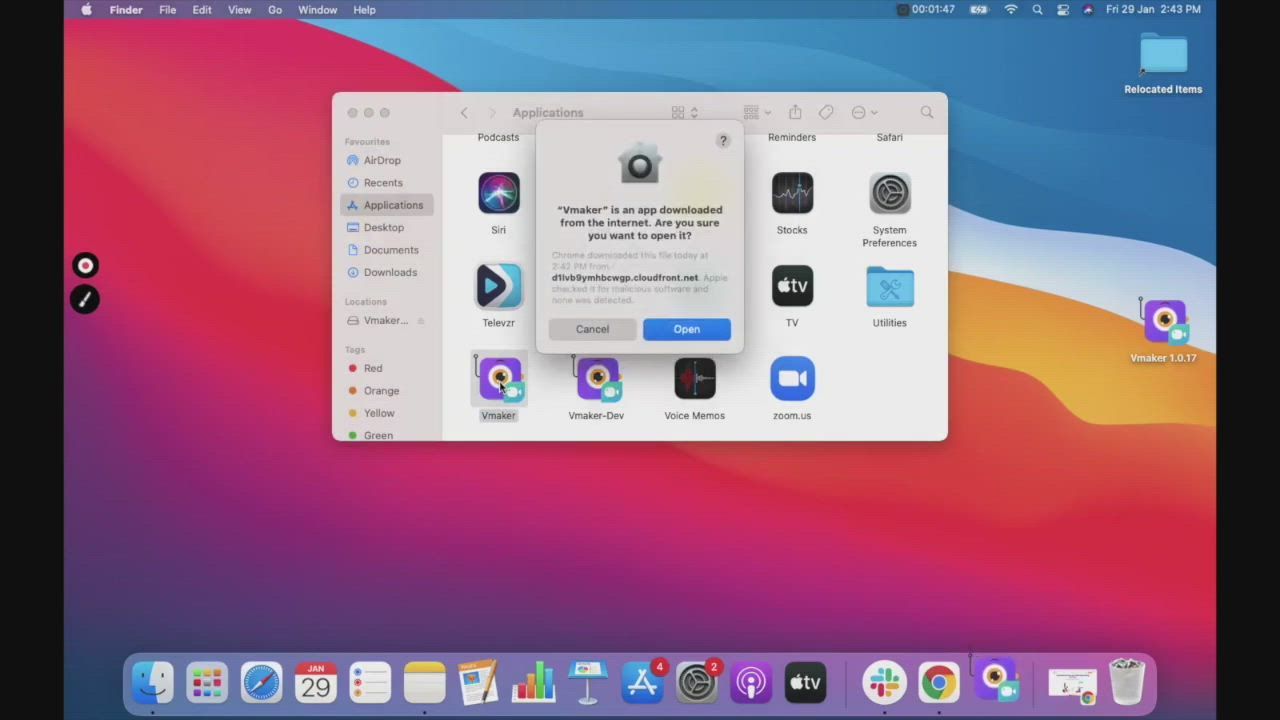Open Control Center in menu bar
The width and height of the screenshot is (1280, 720).
coord(1062,10)
